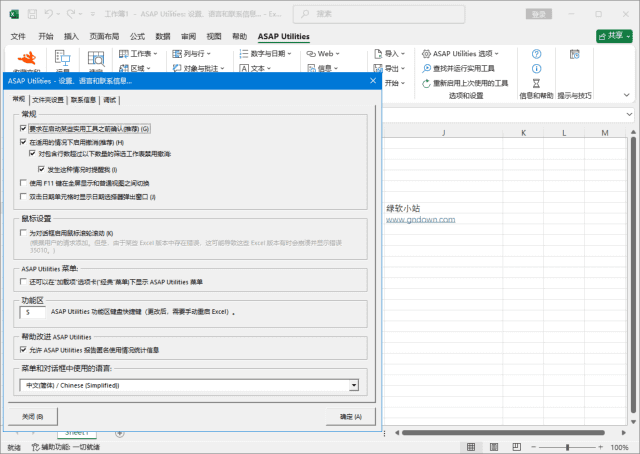Viewport: 640px width, 454px height.
Task: Switch to 文件夹设置 tab in dialog
Action: pos(48,100)
